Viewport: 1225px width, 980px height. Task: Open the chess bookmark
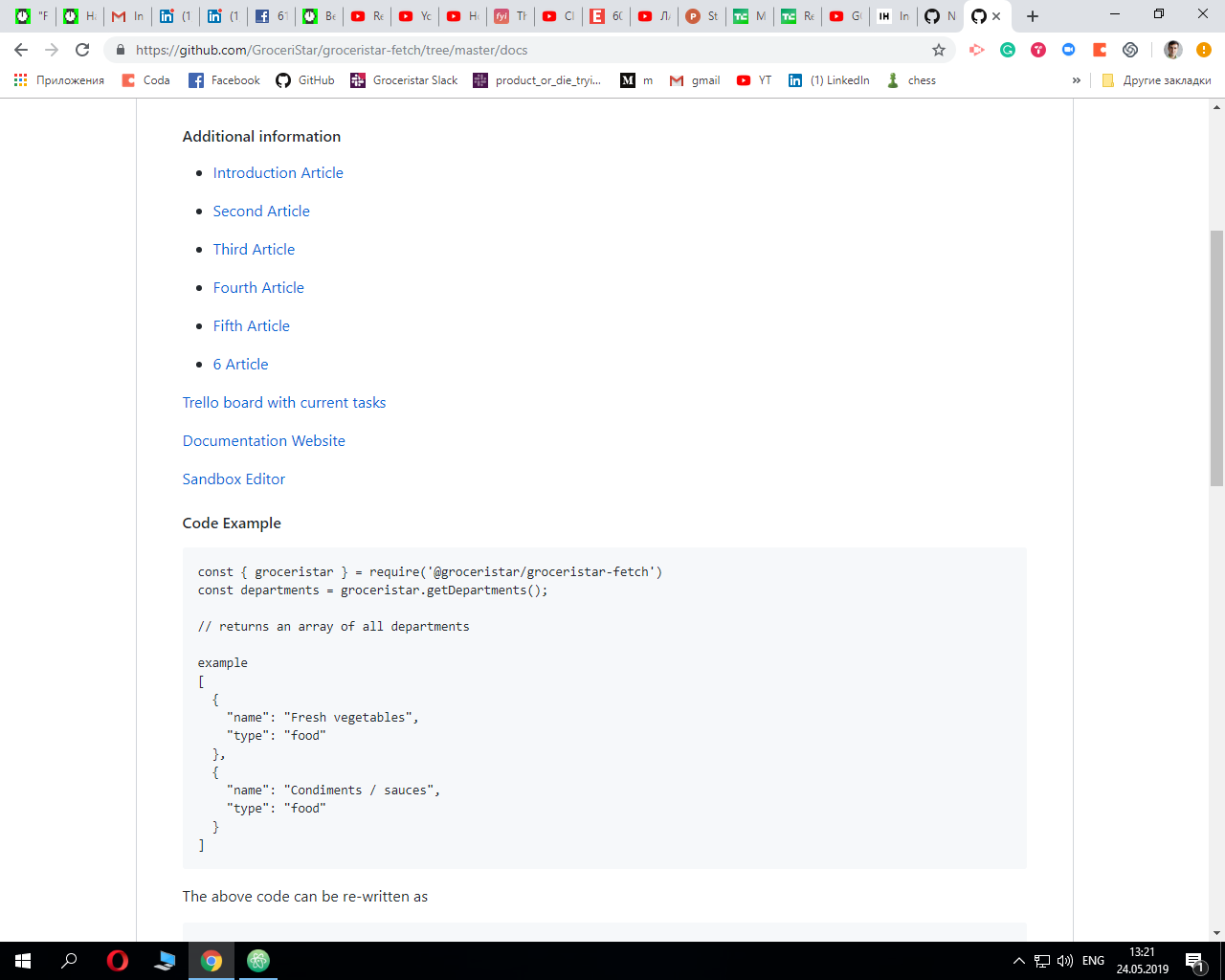point(911,80)
